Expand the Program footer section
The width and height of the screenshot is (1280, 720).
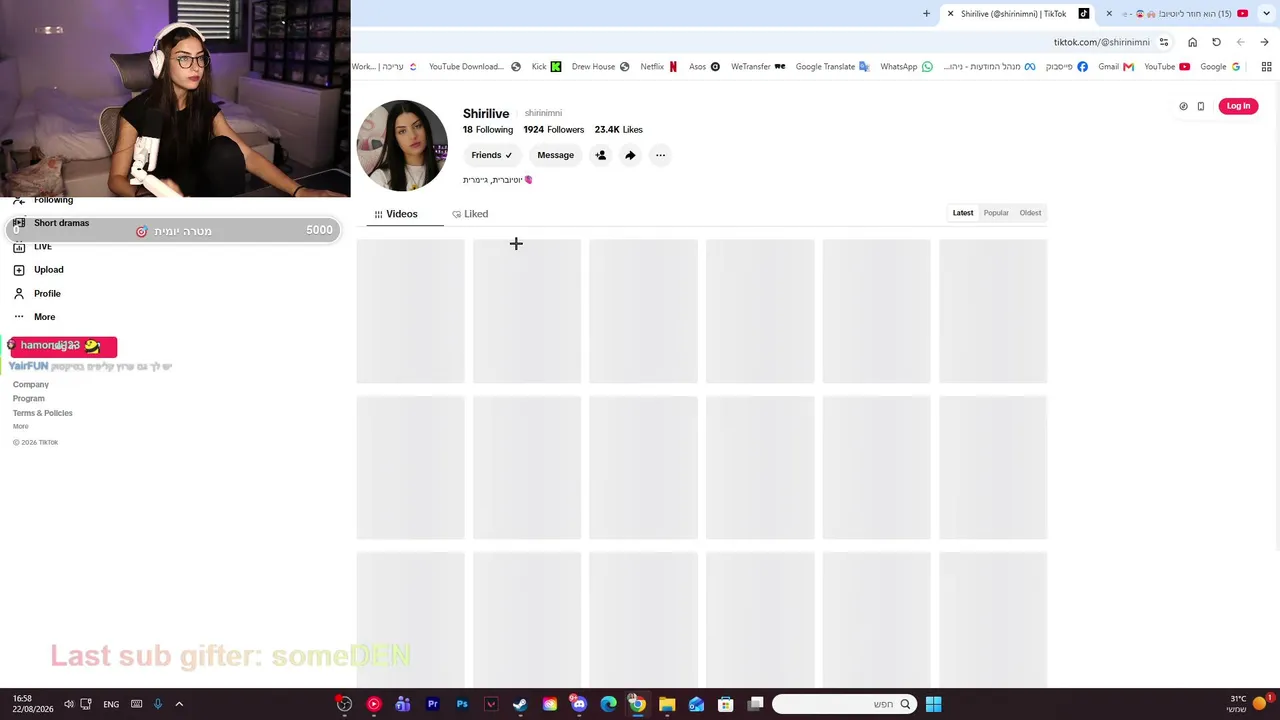point(29,399)
